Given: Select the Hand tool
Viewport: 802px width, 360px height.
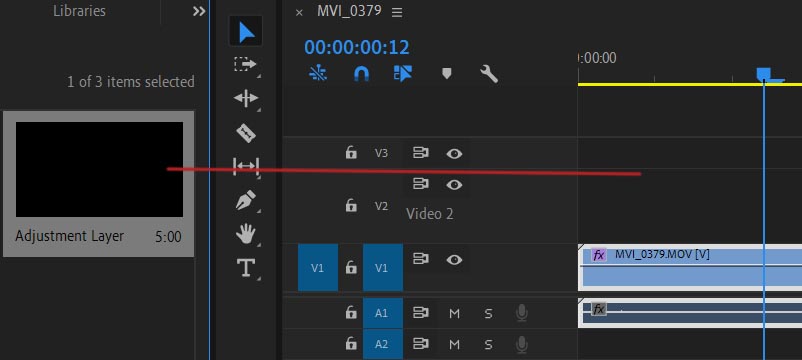Looking at the screenshot, I should 246,235.
